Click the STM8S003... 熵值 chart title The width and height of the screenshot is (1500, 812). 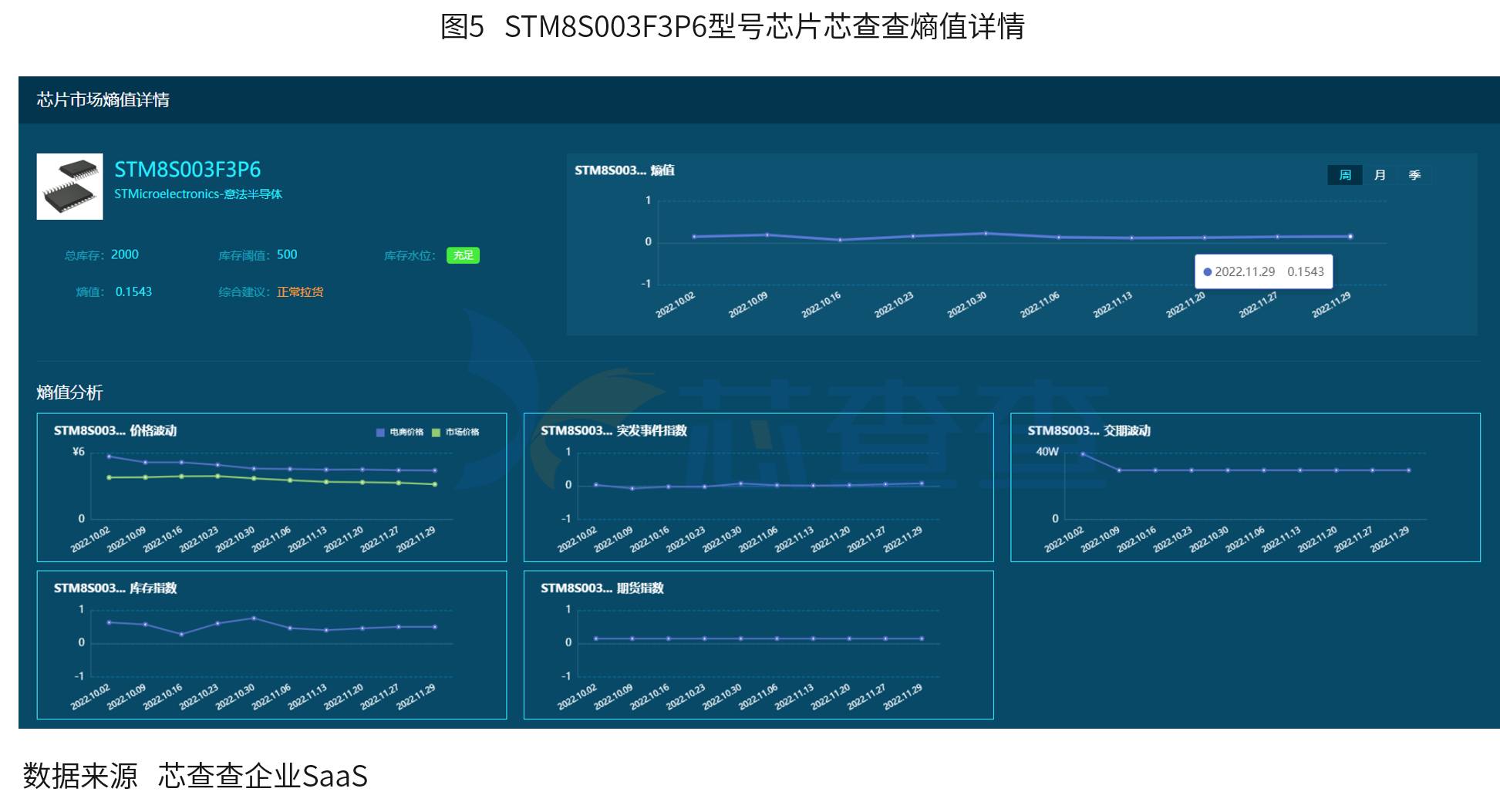(x=625, y=170)
